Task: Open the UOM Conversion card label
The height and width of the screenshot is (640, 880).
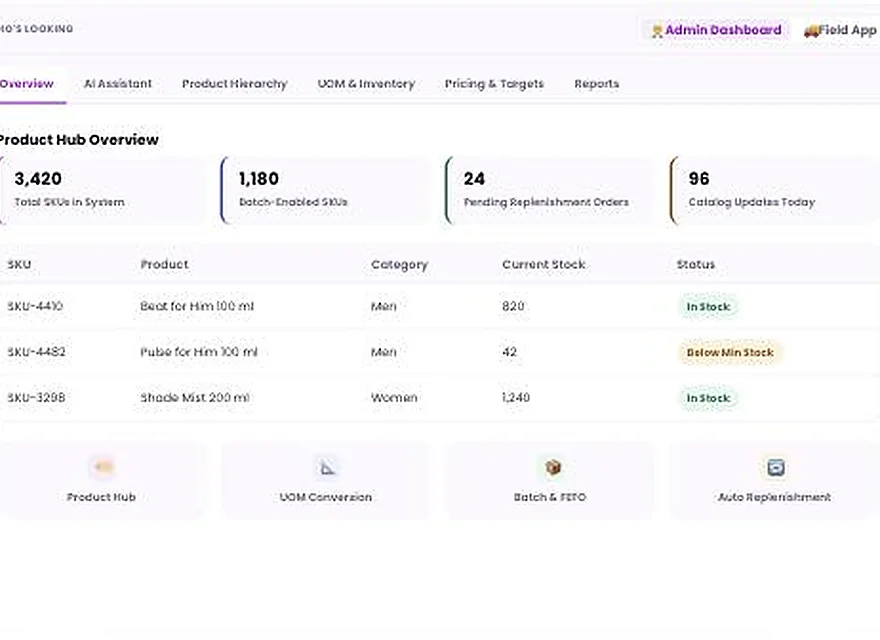Action: coord(326,497)
